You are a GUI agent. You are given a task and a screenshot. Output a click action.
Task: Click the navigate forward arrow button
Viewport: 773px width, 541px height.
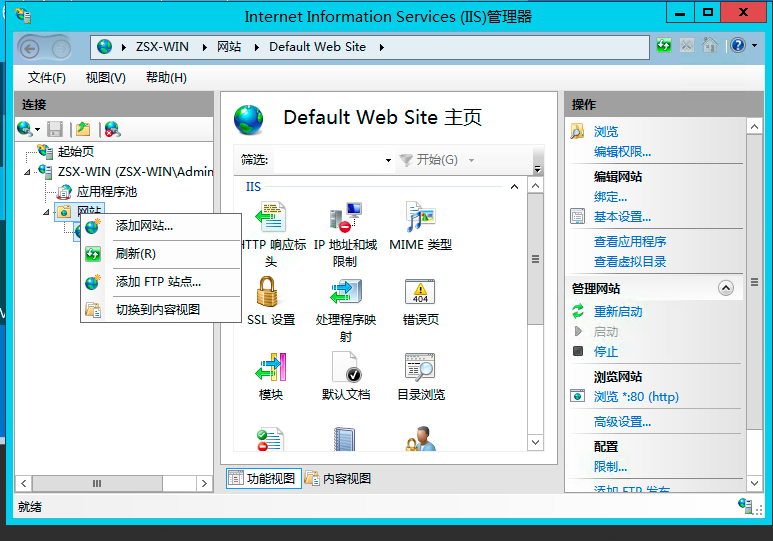61,48
